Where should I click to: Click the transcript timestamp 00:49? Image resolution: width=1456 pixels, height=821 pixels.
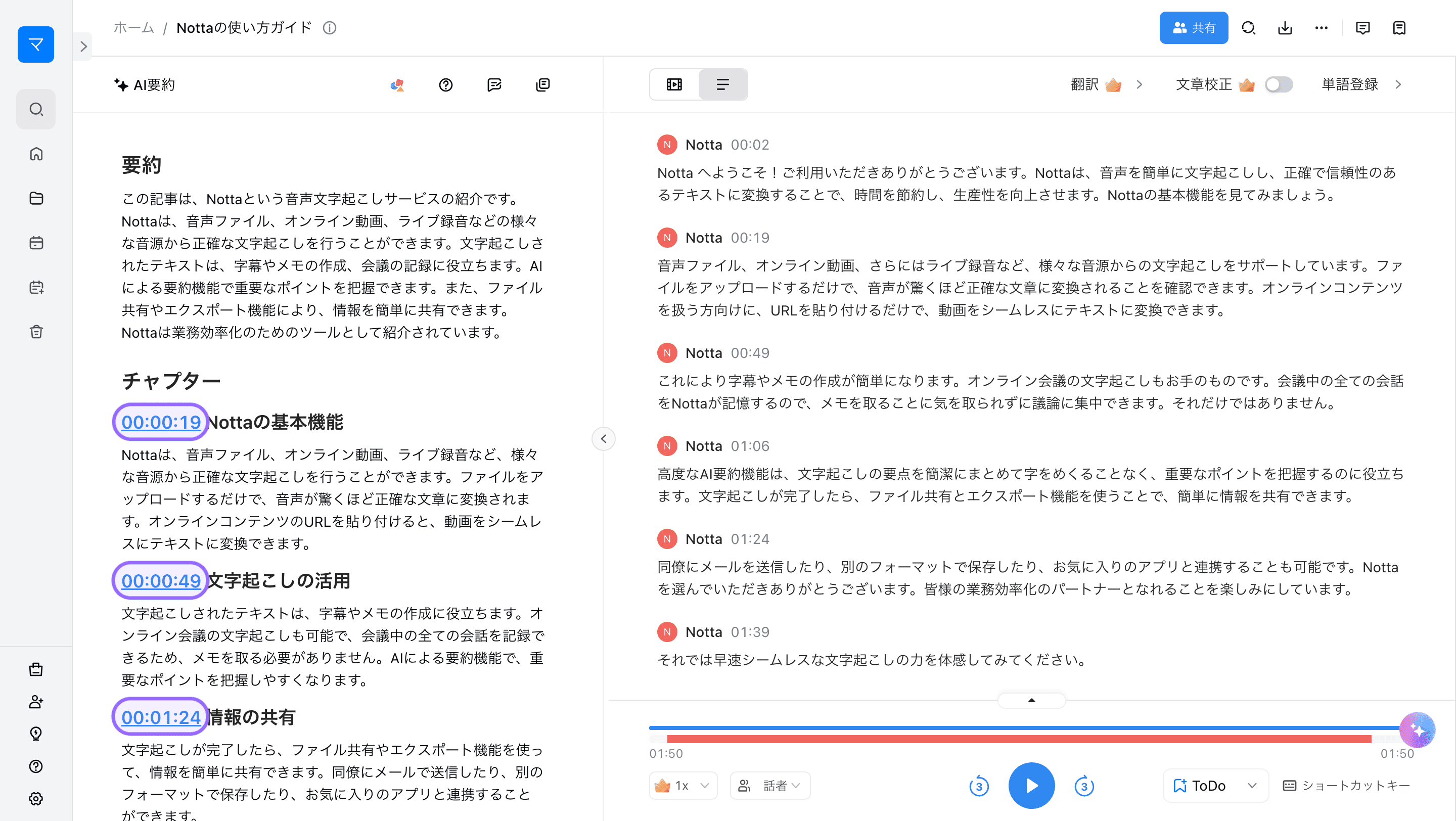coord(749,352)
